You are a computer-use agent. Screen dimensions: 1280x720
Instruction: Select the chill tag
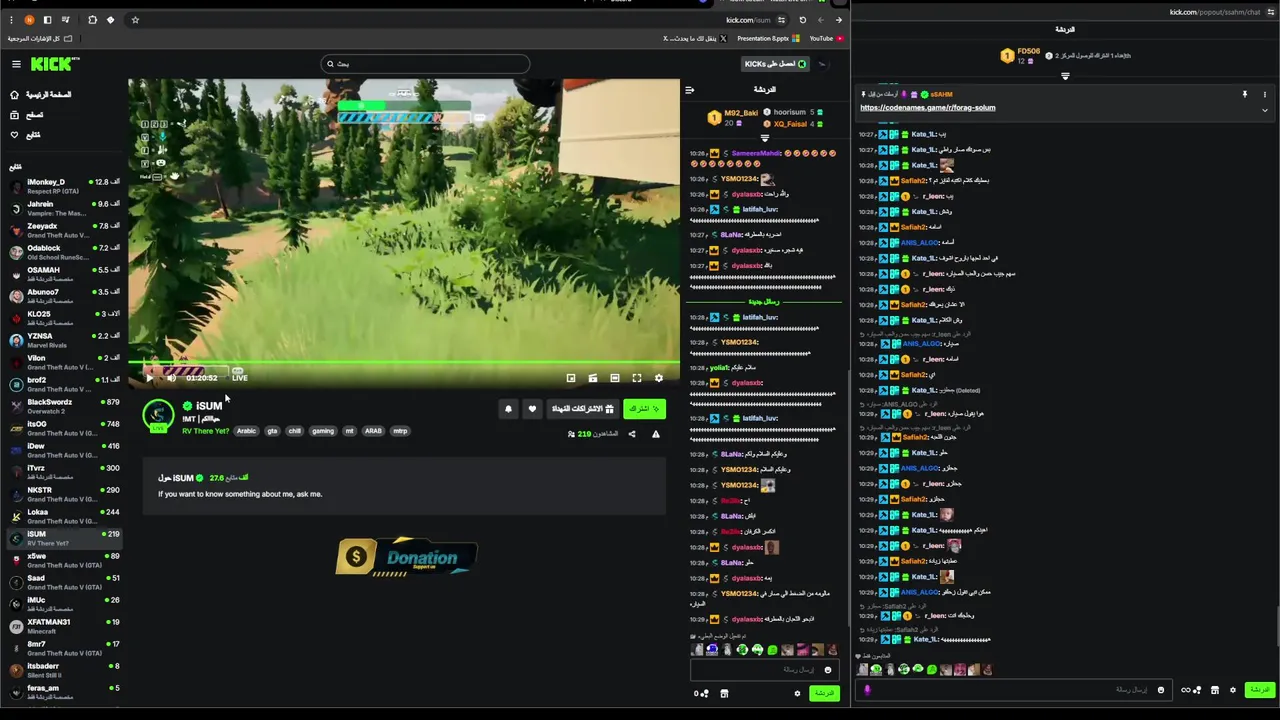click(294, 431)
